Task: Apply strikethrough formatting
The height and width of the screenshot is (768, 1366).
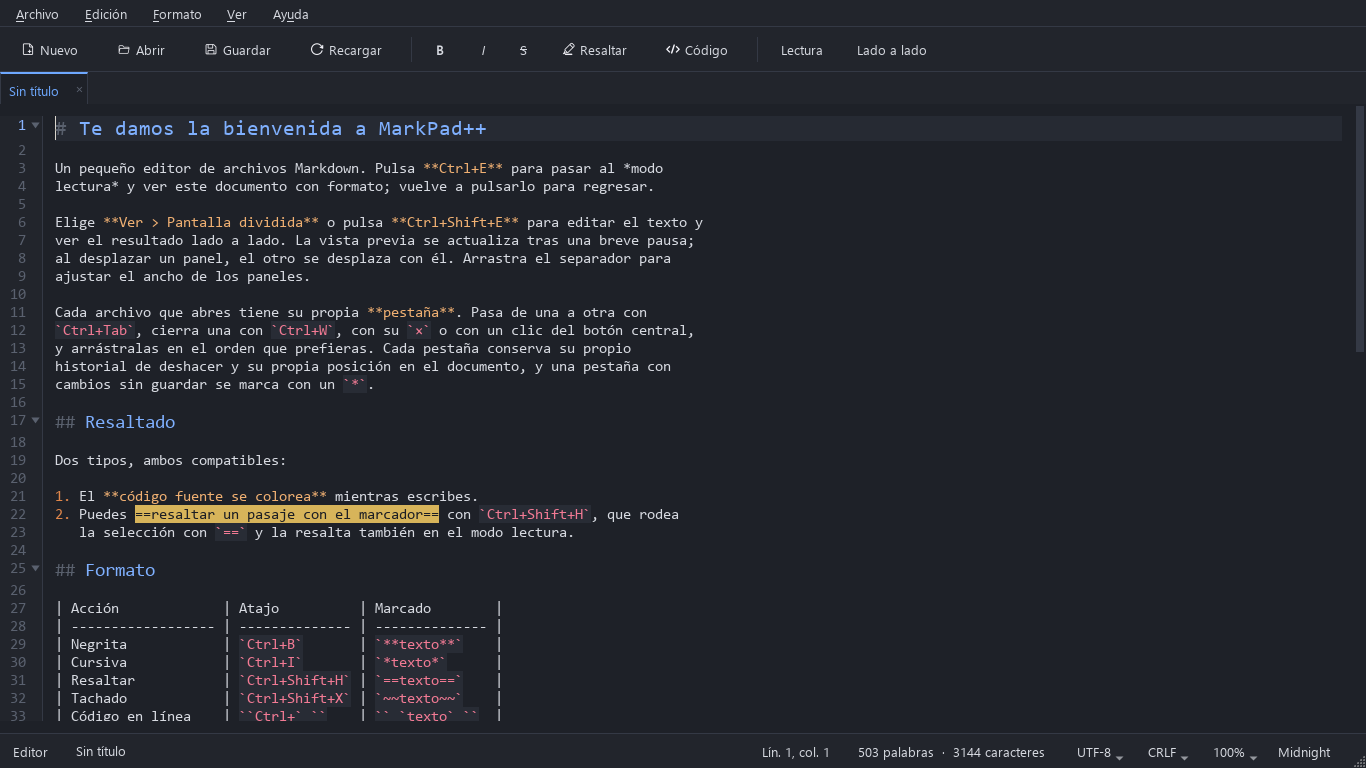Action: [523, 50]
